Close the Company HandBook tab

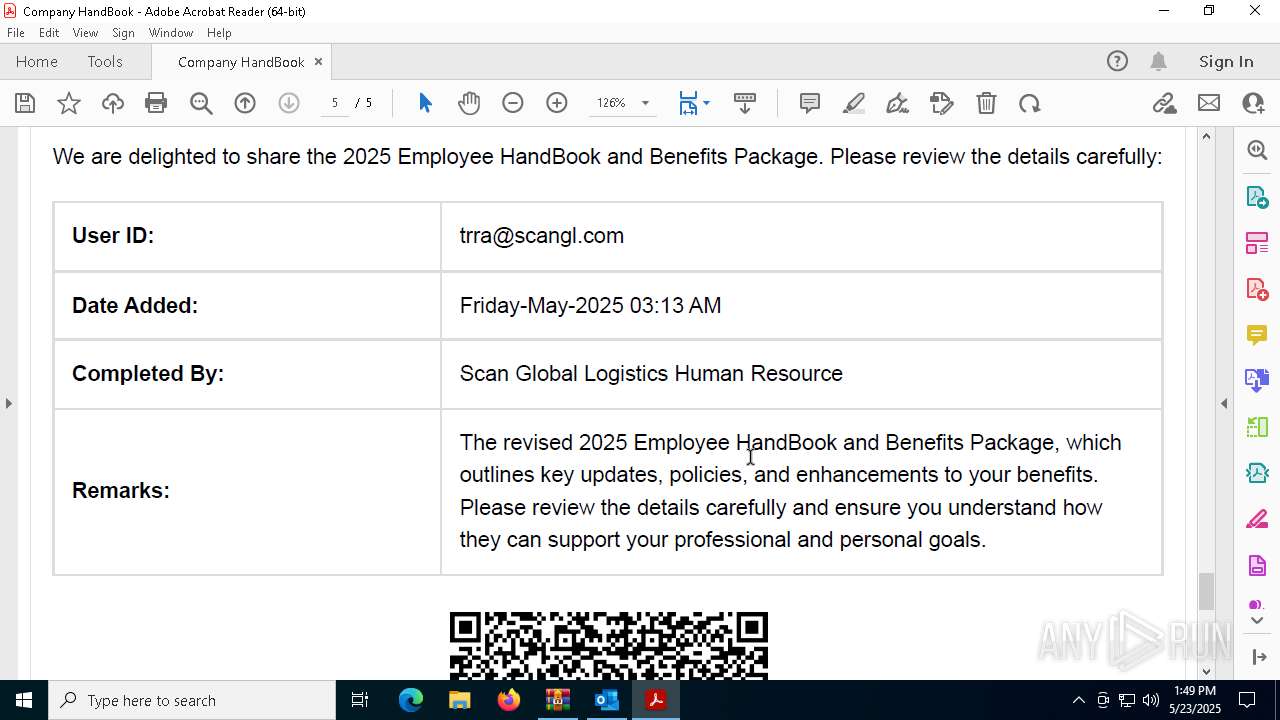(318, 62)
